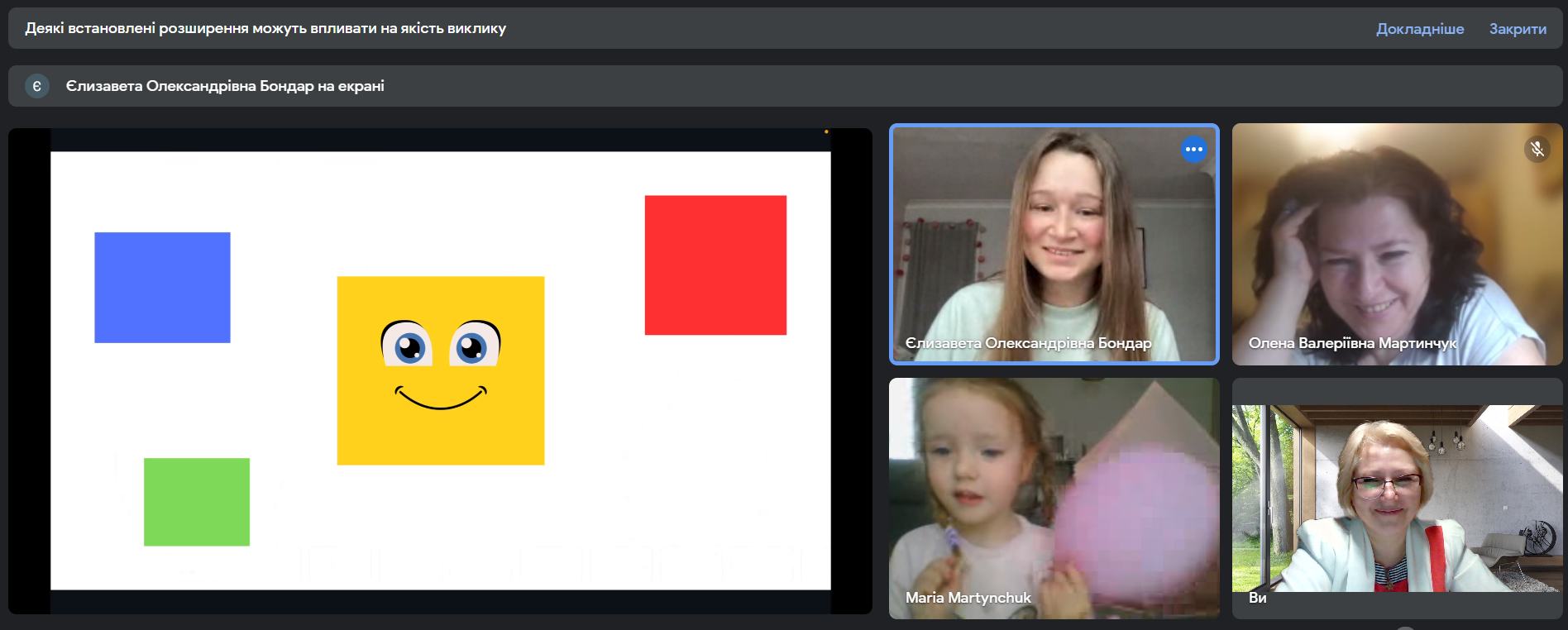Select Maria Martynchuk's video tile

pos(1053,498)
